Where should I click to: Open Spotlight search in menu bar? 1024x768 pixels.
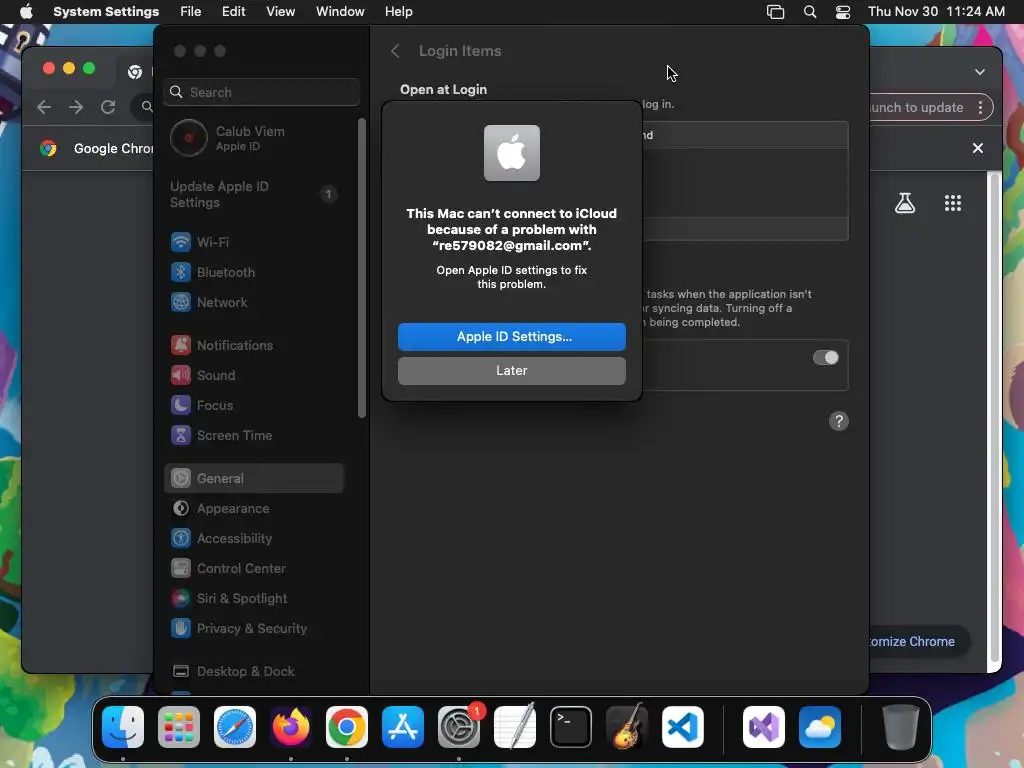[x=810, y=12]
